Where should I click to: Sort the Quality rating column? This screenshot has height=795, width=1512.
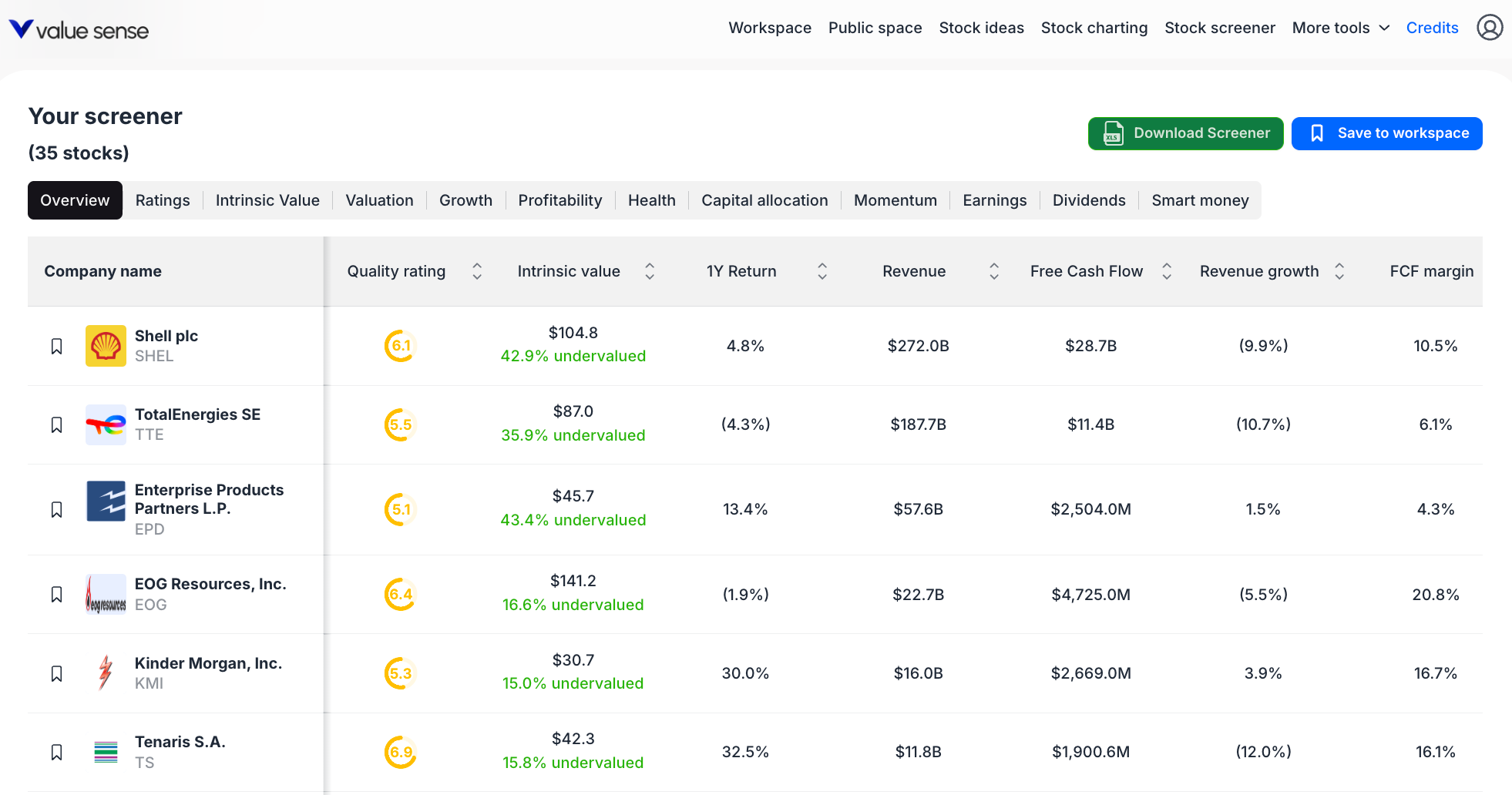(x=477, y=271)
